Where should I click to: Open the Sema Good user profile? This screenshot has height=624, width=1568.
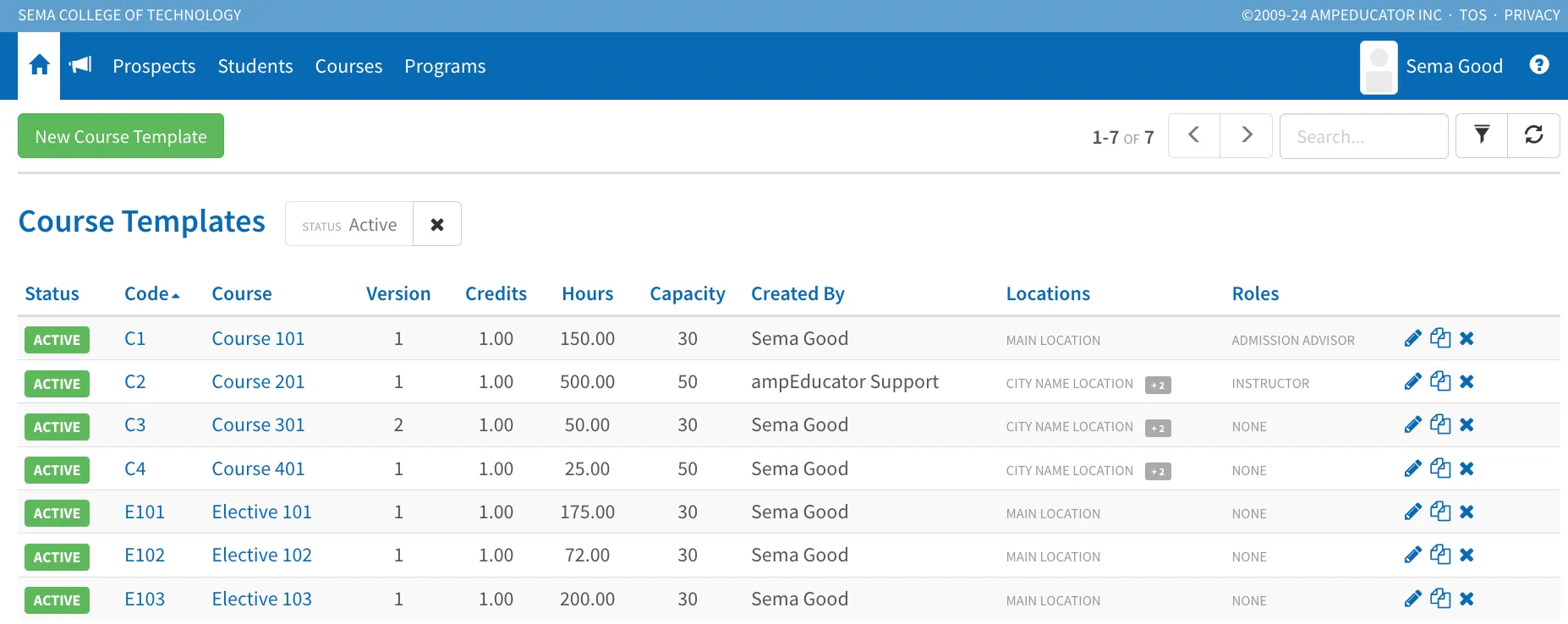click(1431, 66)
